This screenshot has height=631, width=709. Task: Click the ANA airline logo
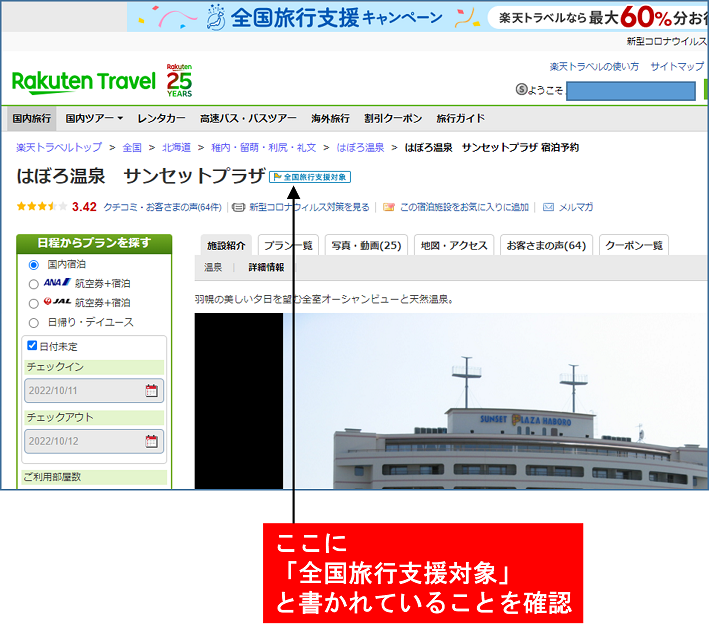pyautogui.click(x=57, y=283)
